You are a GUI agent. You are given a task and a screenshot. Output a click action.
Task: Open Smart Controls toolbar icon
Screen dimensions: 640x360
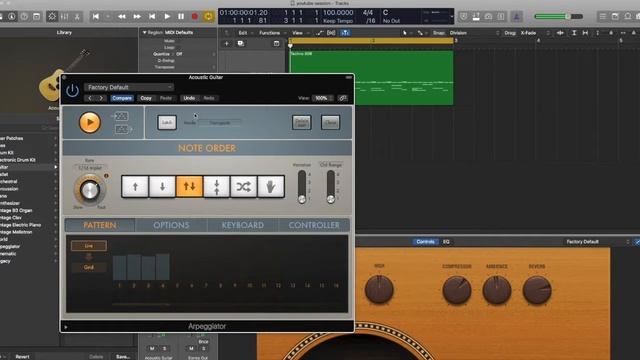tap(52, 16)
